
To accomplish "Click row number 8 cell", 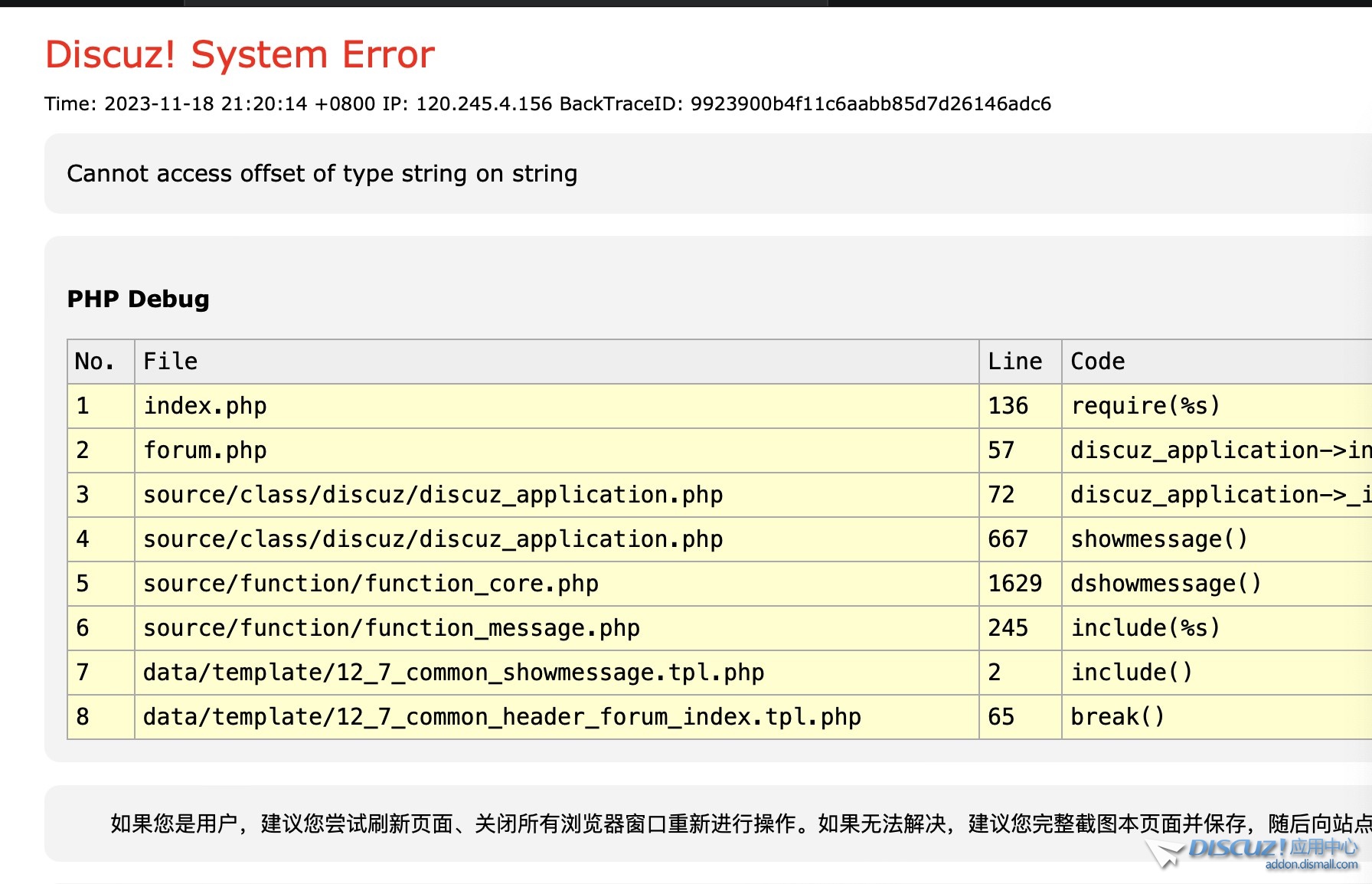I will point(101,717).
